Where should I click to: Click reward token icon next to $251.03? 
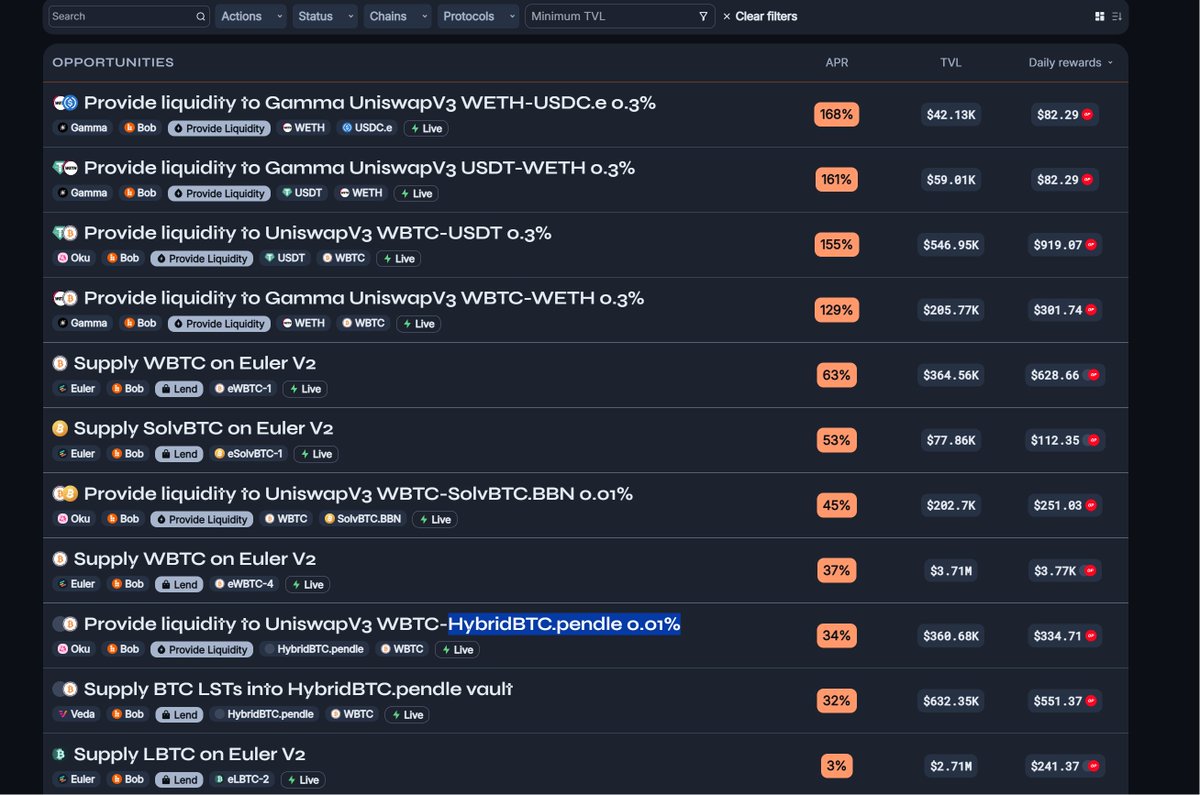pyautogui.click(x=1091, y=506)
